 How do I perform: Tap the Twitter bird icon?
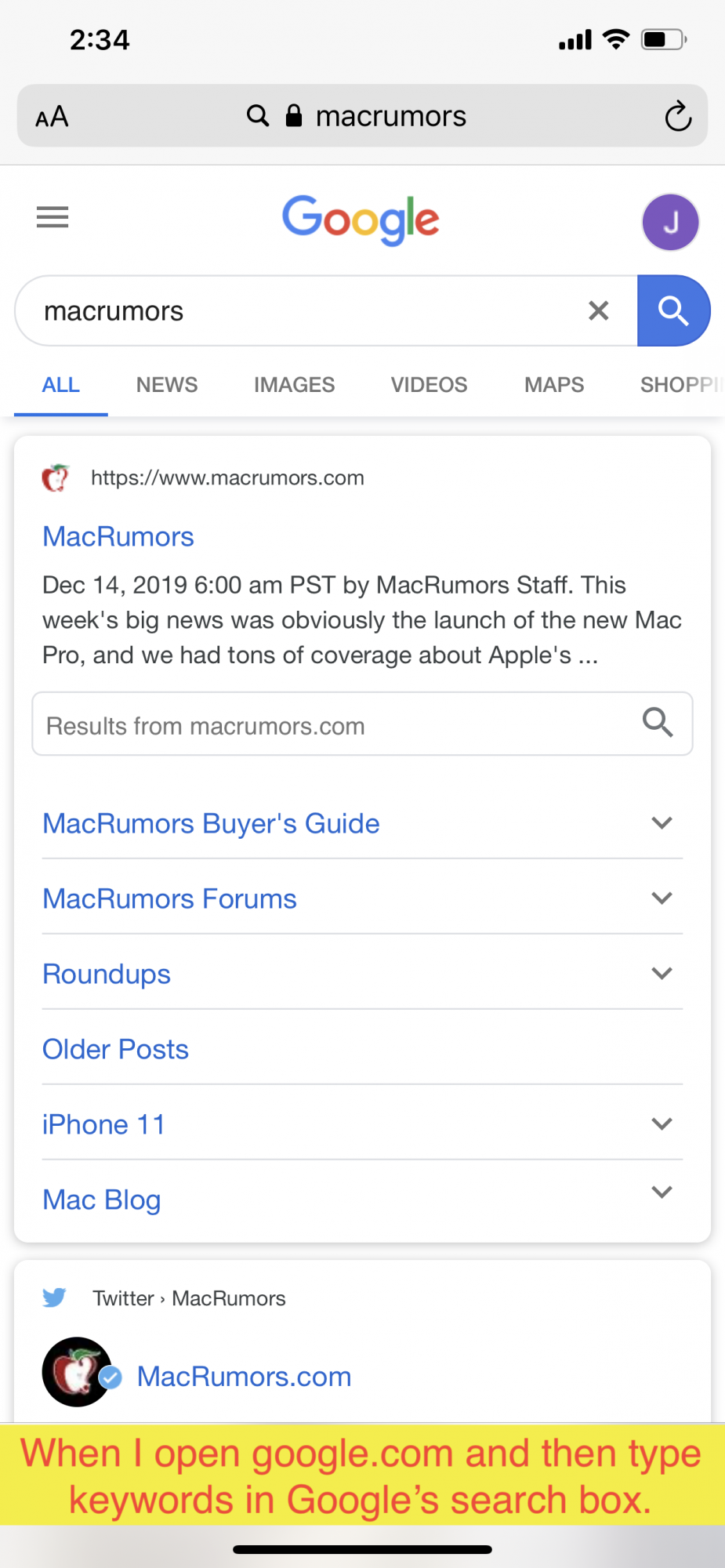coord(54,1298)
